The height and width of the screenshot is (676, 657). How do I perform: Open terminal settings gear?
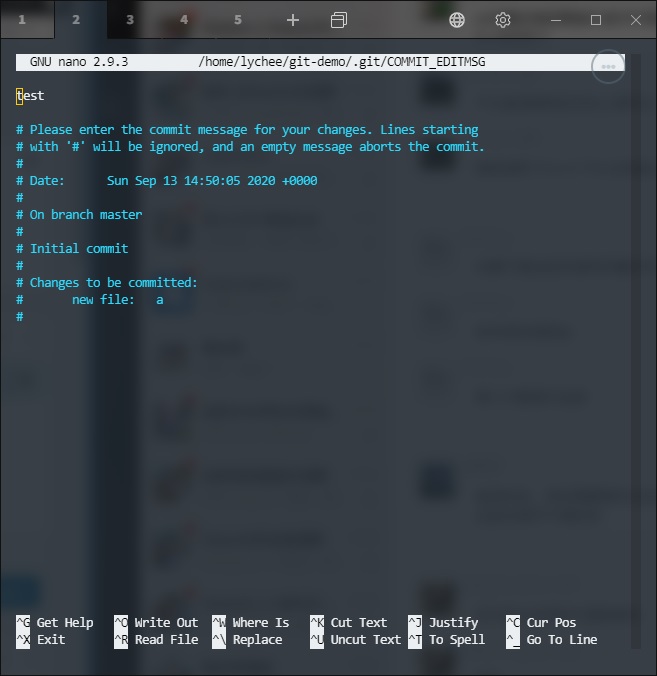(x=503, y=20)
